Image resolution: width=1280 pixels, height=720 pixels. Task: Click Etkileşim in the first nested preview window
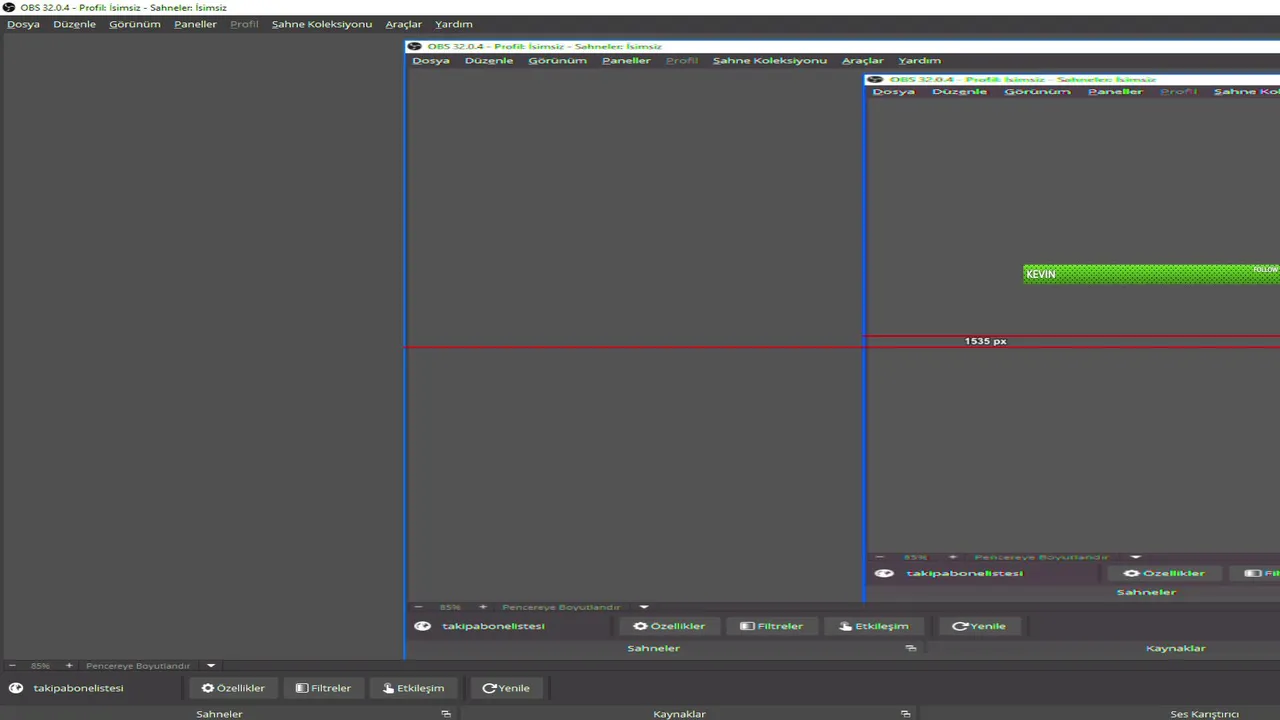pos(873,626)
